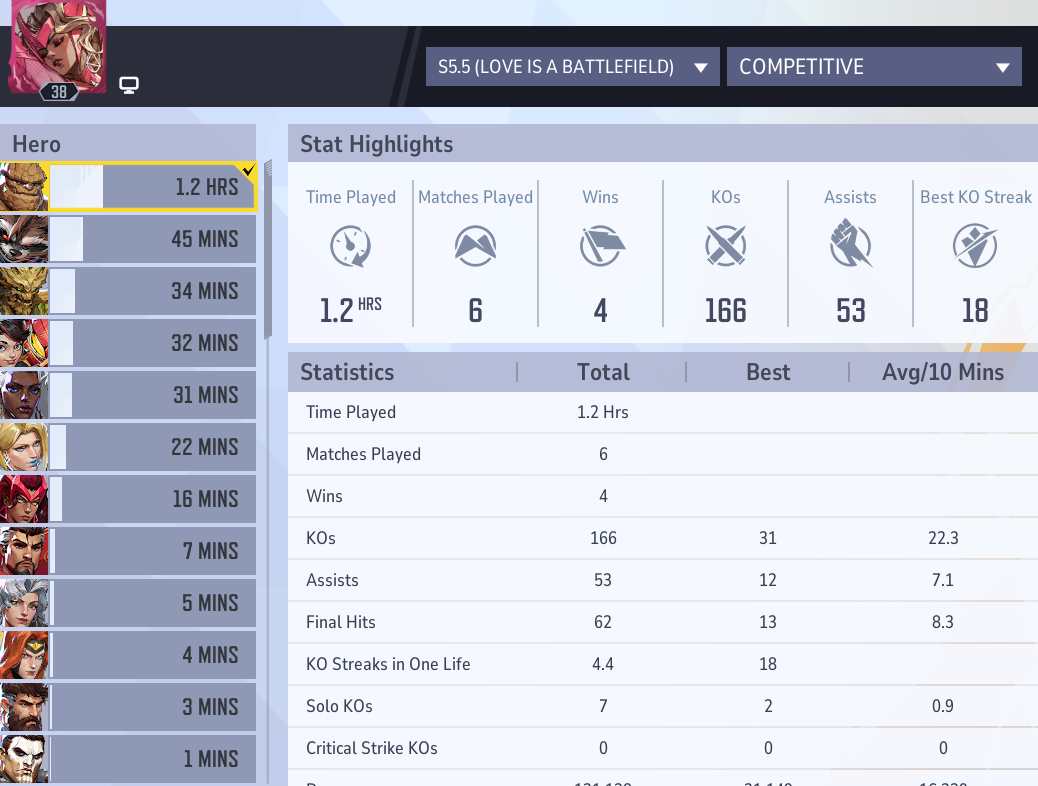Screen dimensions: 1038x786
Task: Click the hero list scrollbar
Action: click(268, 250)
